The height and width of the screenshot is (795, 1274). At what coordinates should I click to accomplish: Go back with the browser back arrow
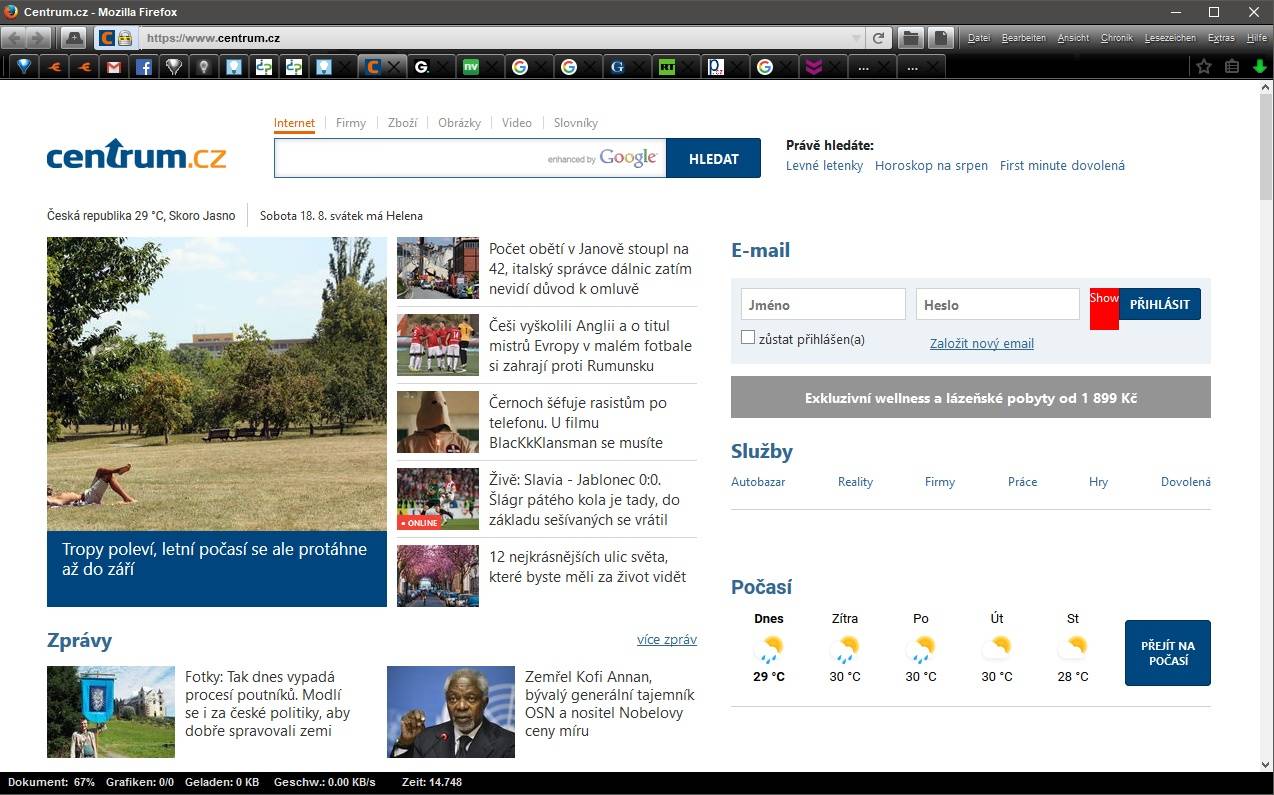click(x=15, y=39)
